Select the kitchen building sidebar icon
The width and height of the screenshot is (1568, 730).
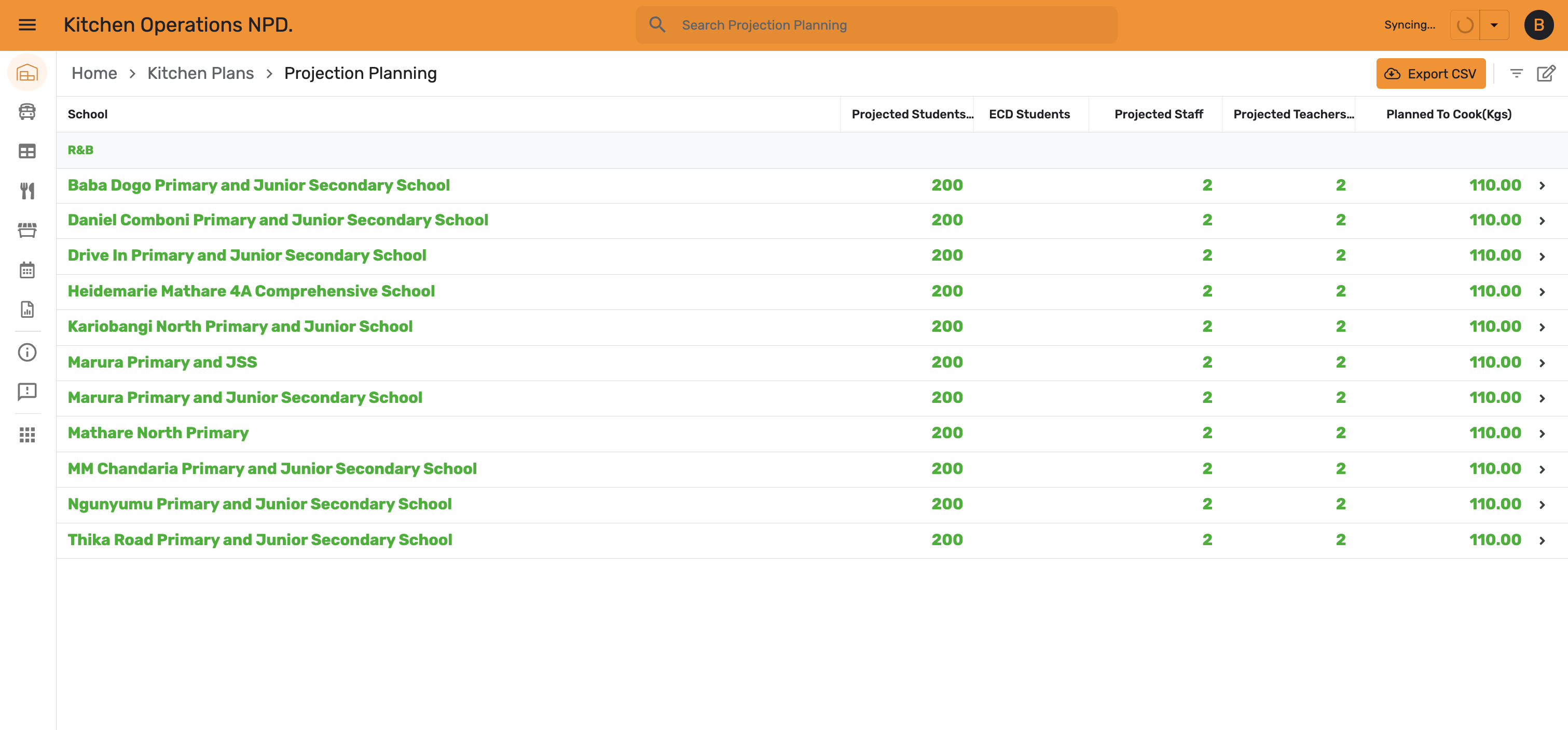click(27, 73)
